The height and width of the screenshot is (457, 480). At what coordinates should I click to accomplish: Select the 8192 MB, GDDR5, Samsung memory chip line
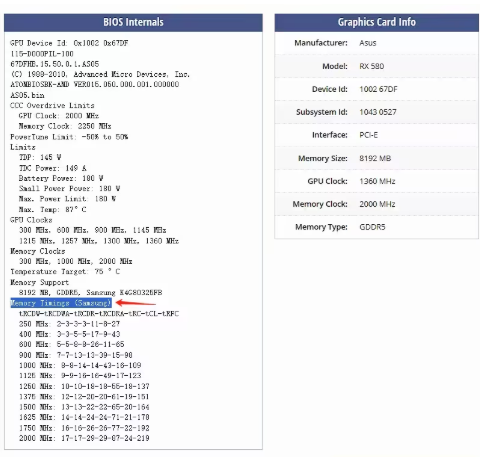coord(90,292)
